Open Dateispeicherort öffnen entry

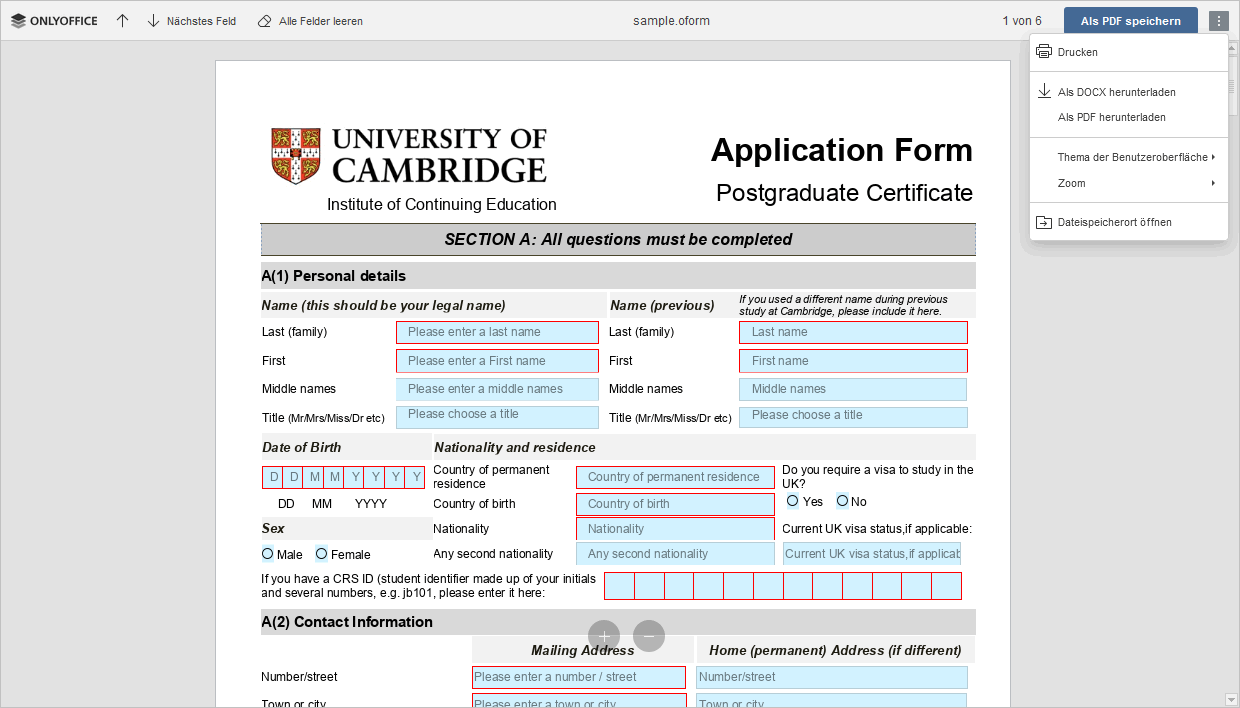click(x=1128, y=222)
